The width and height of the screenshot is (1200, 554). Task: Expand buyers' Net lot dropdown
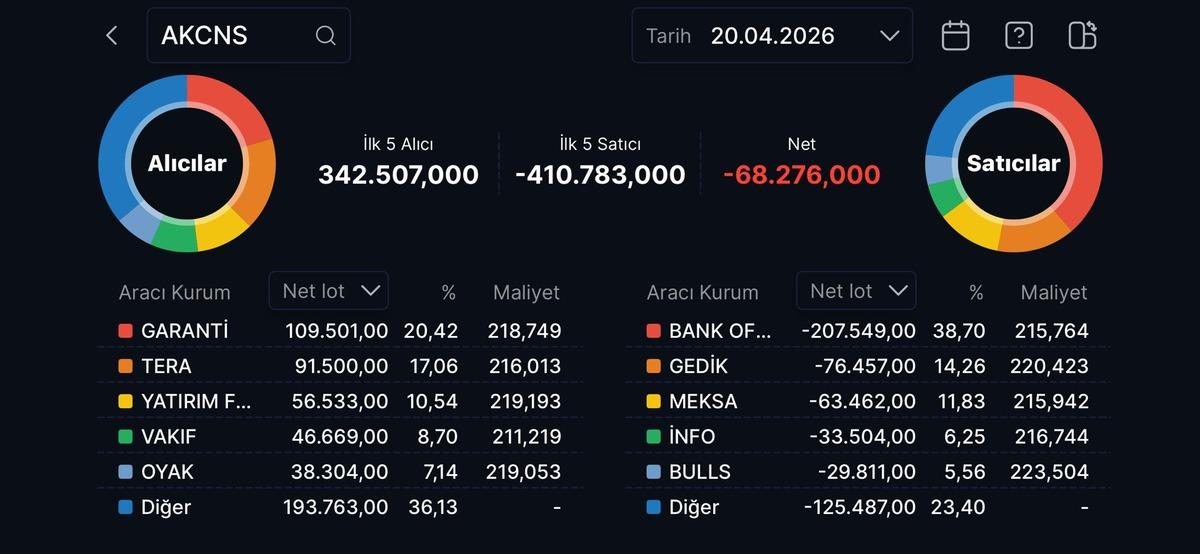pyautogui.click(x=329, y=291)
